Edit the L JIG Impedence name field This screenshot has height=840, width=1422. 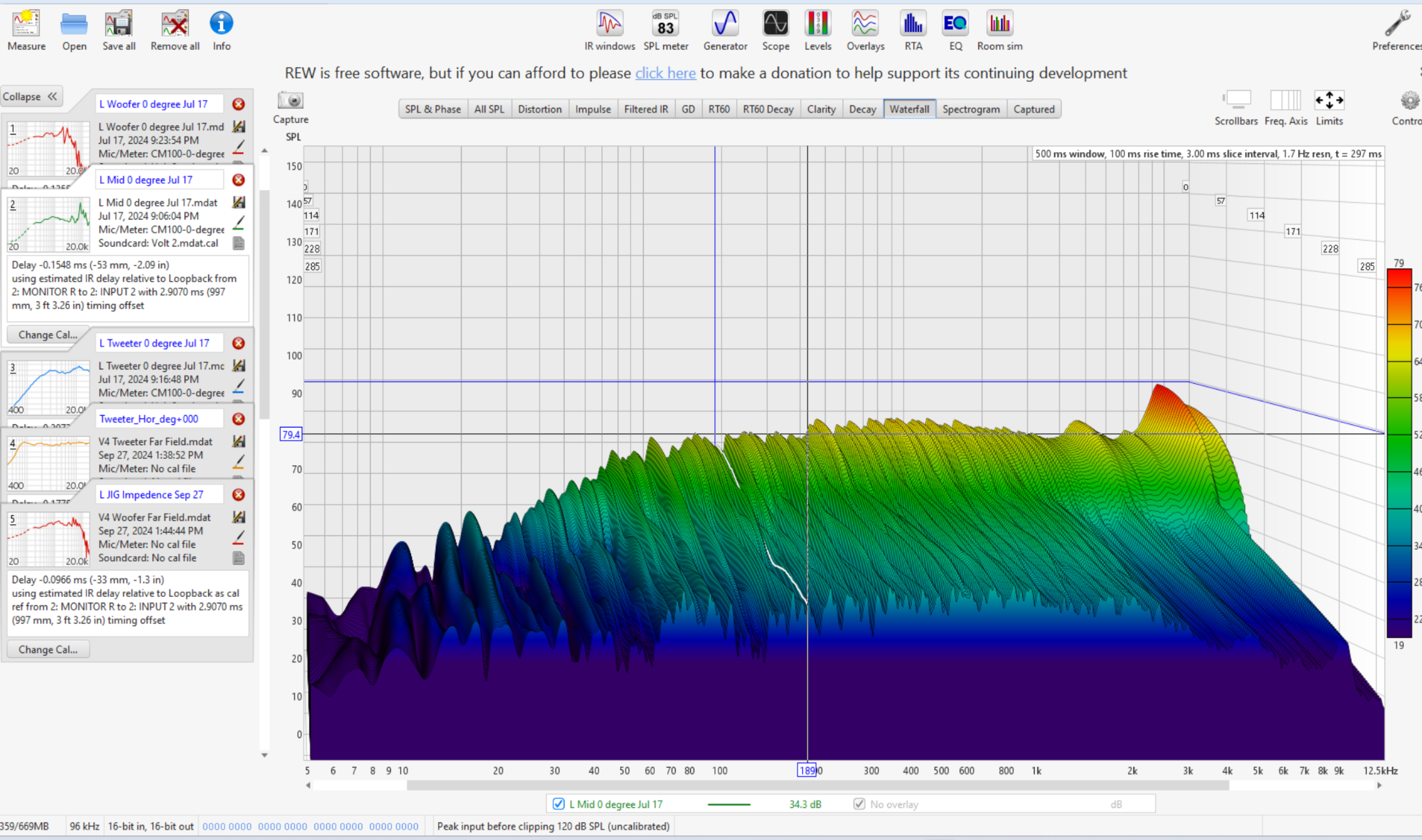[x=159, y=494]
